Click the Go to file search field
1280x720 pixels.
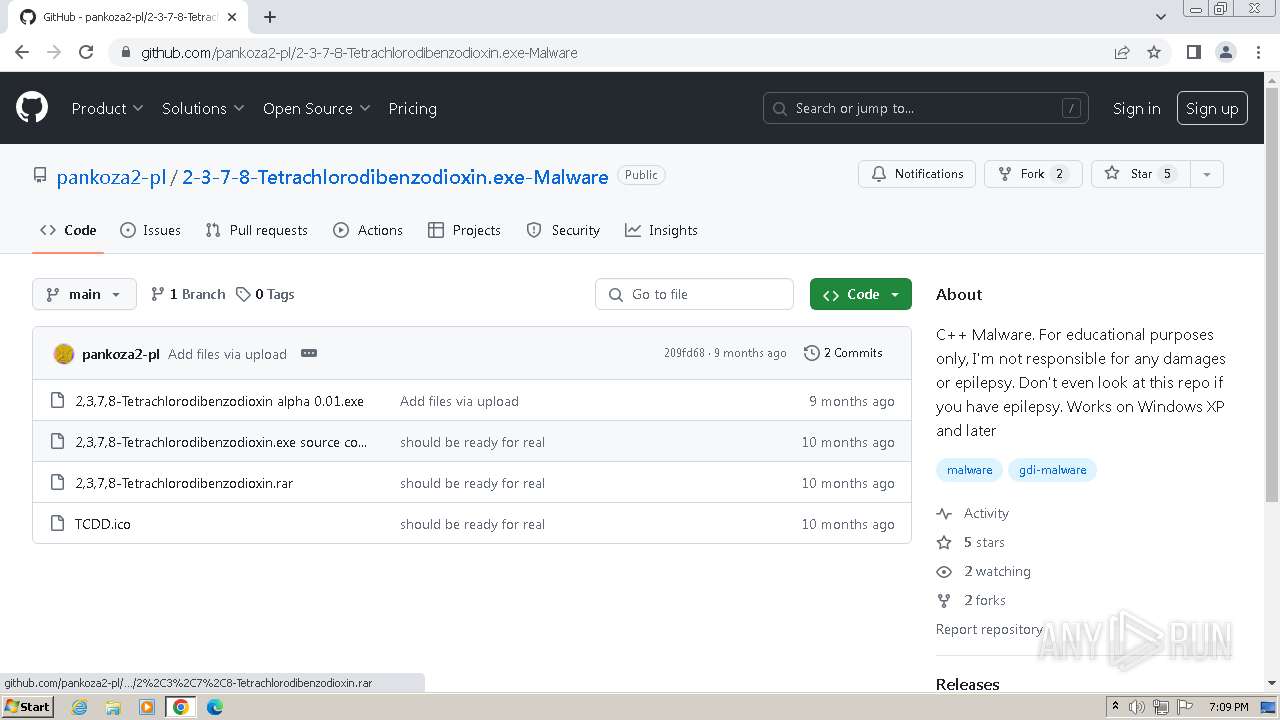click(694, 294)
